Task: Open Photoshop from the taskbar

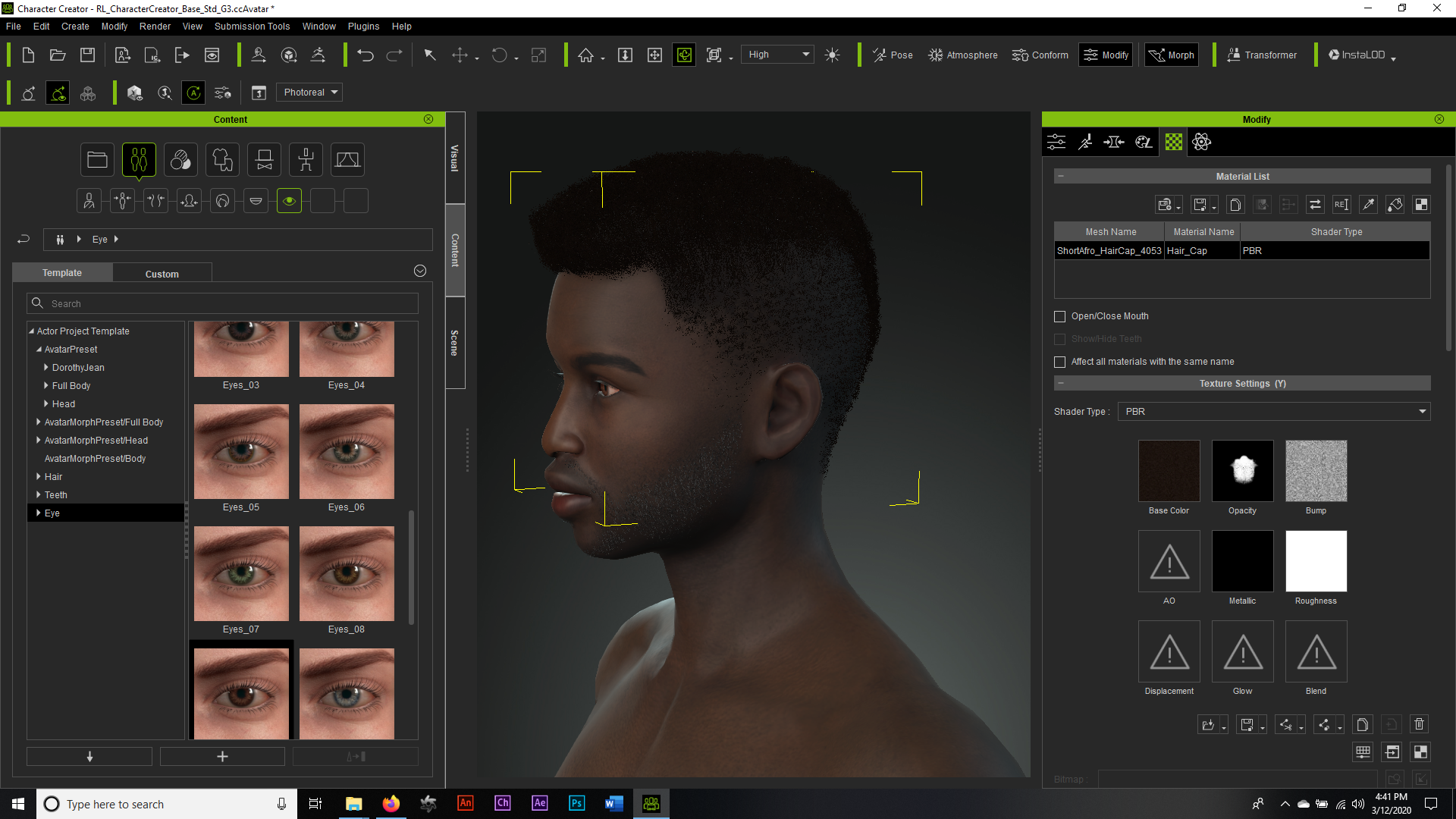Action: click(576, 803)
